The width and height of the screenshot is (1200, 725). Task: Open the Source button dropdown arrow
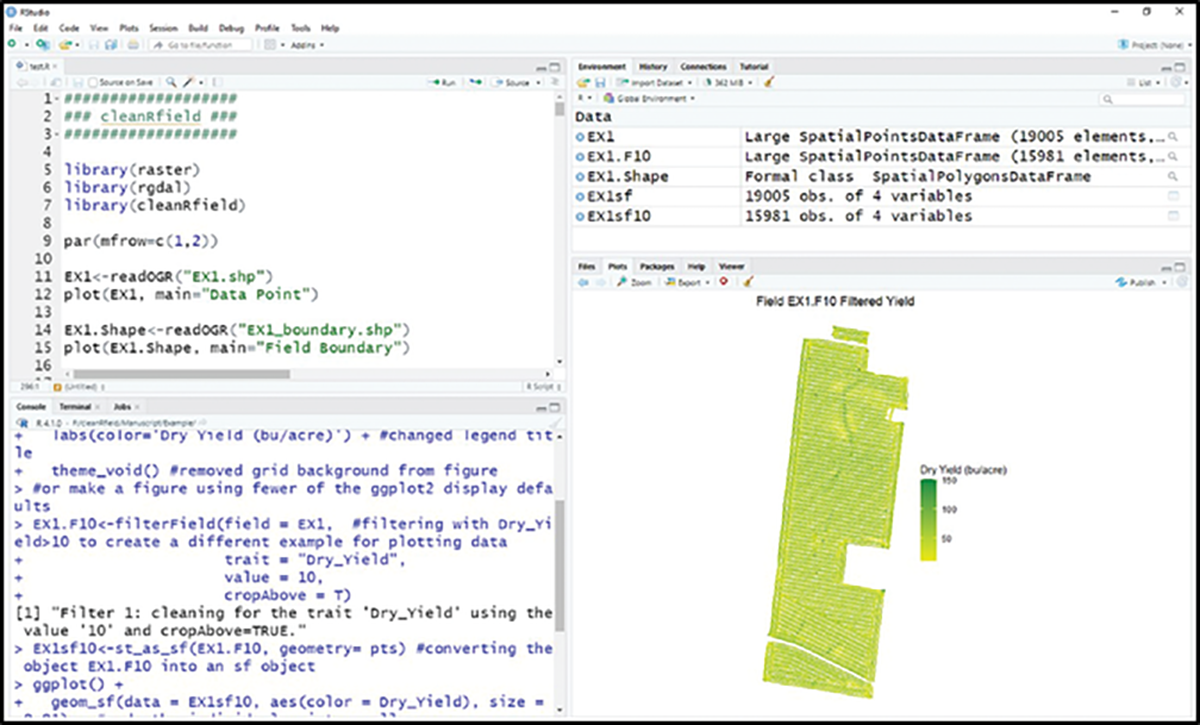click(538, 82)
